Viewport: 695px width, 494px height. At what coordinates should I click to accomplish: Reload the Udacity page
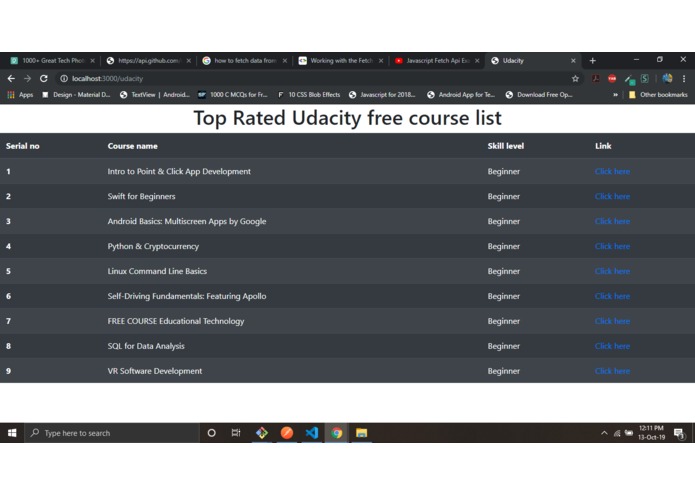click(43, 78)
